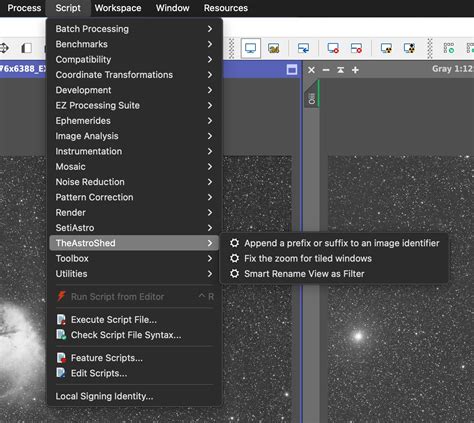This screenshot has height=423, width=474.
Task: Launch Smart Rename View as Filter script
Action: (x=334, y=274)
